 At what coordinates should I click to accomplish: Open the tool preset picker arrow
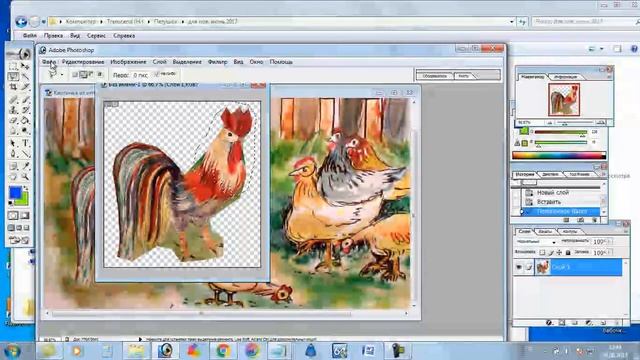coord(62,75)
